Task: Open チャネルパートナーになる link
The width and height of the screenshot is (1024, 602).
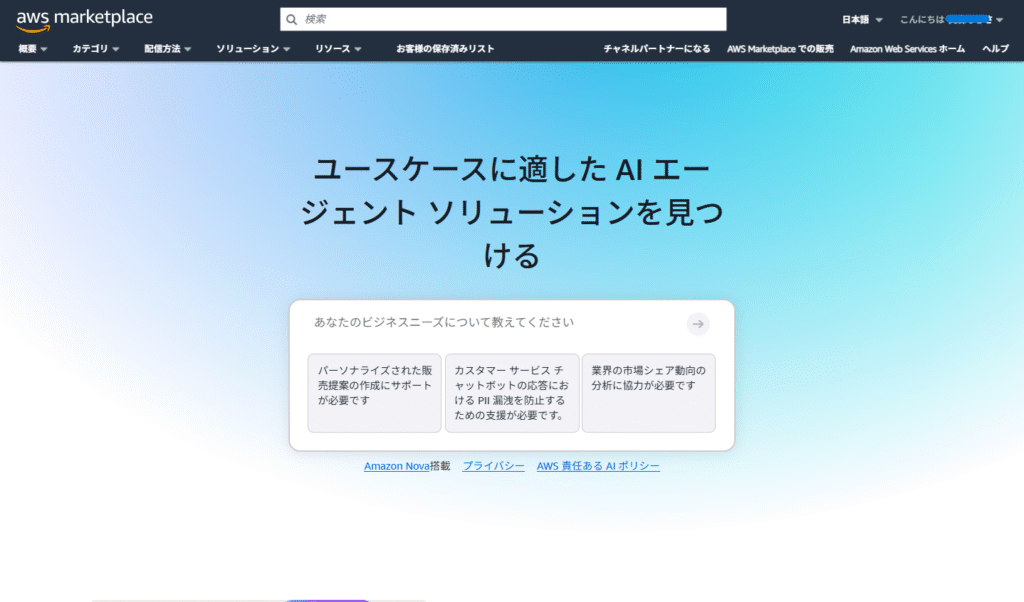Action: [656, 49]
